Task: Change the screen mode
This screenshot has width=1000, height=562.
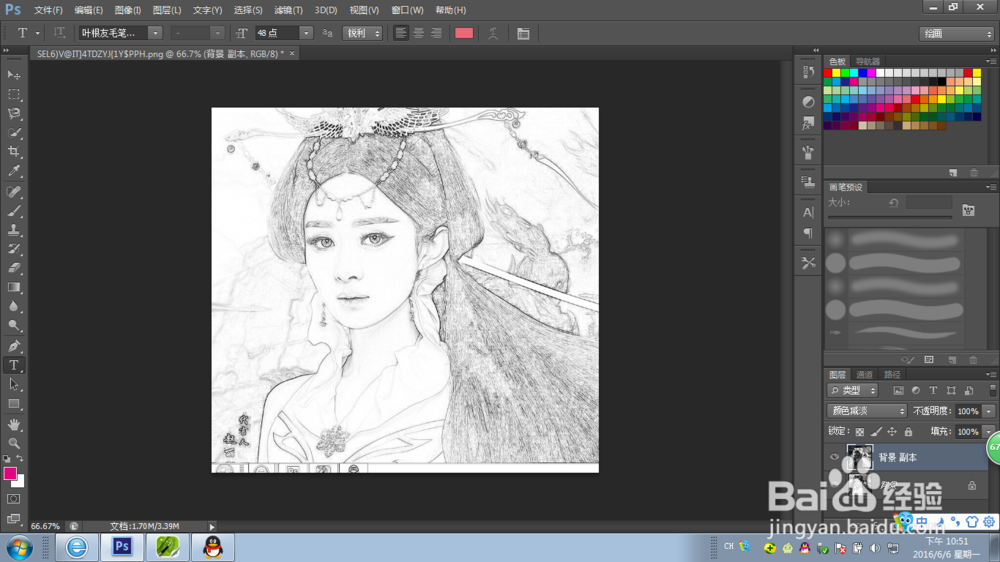Action: pos(13,519)
